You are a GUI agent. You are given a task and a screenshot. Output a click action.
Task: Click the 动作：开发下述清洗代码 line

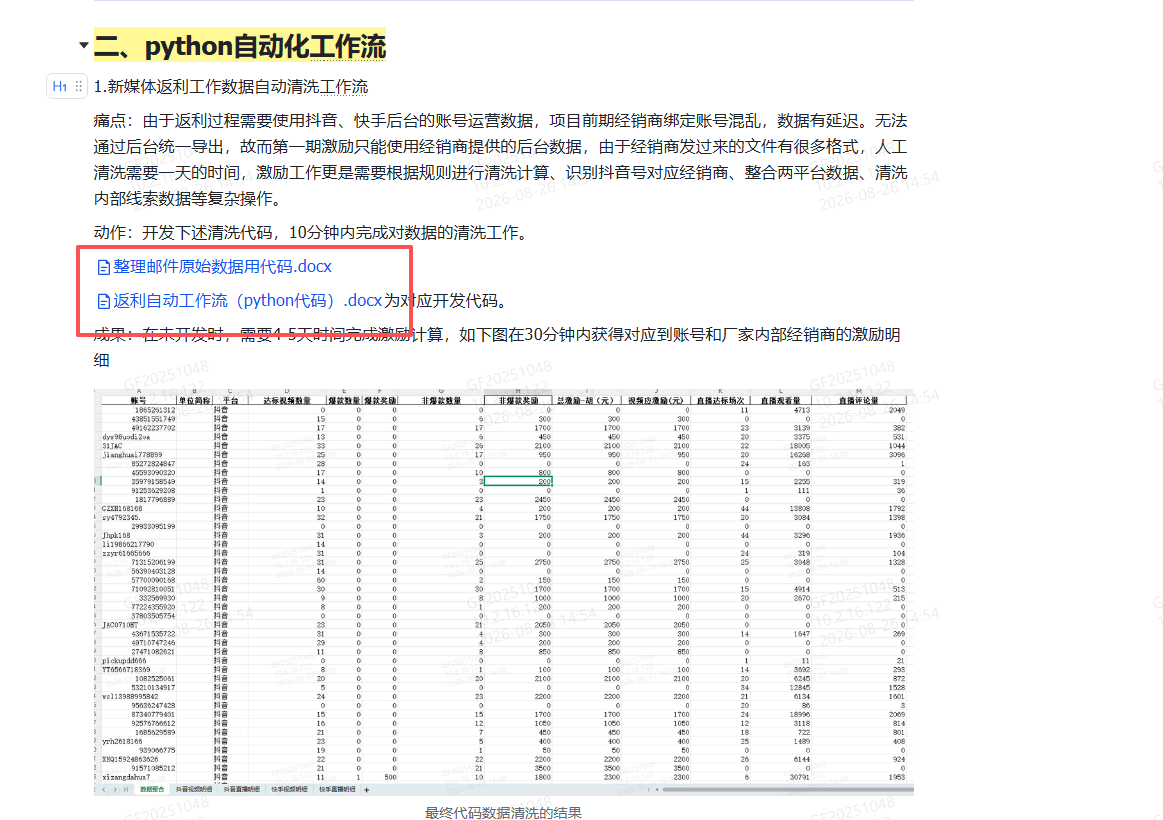tap(312, 232)
